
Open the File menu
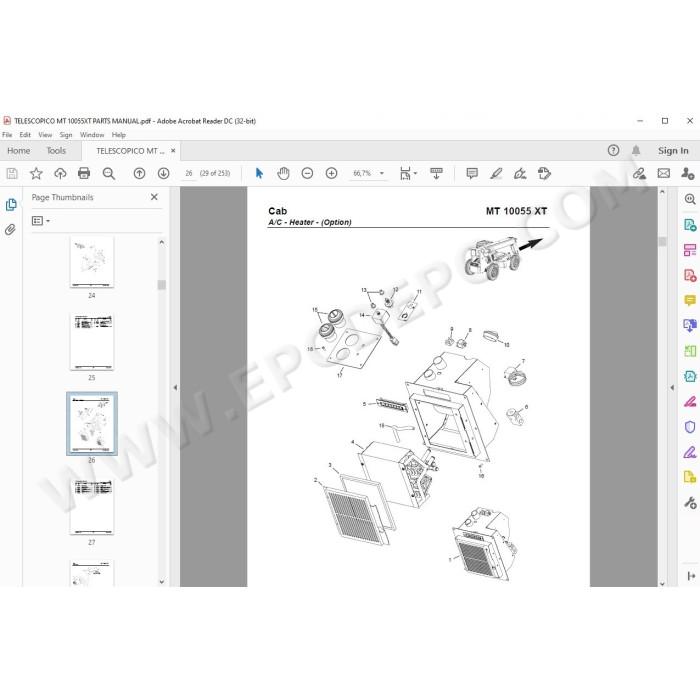pyautogui.click(x=7, y=135)
